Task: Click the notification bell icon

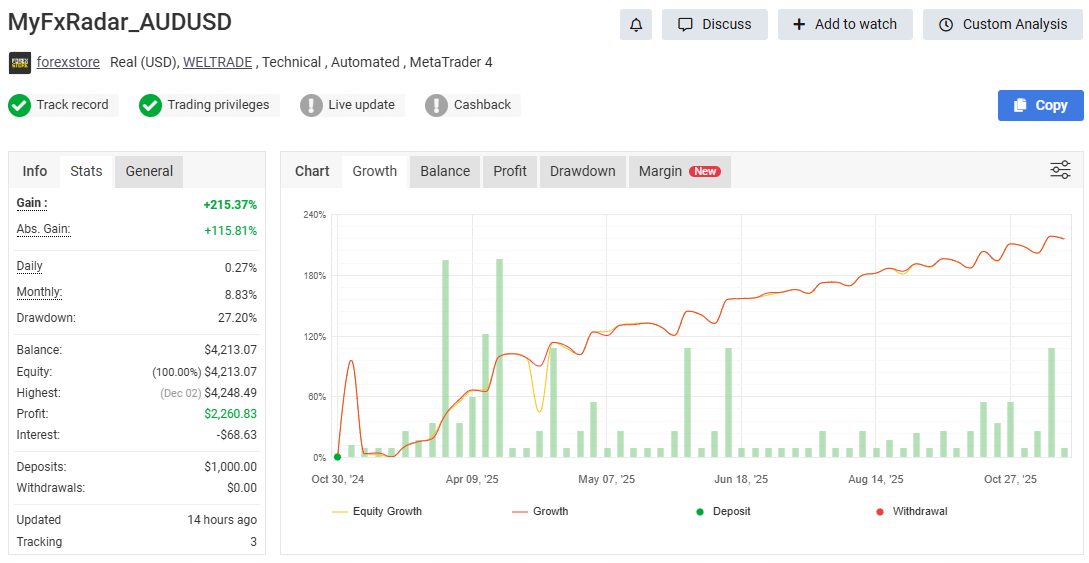Action: [635, 25]
